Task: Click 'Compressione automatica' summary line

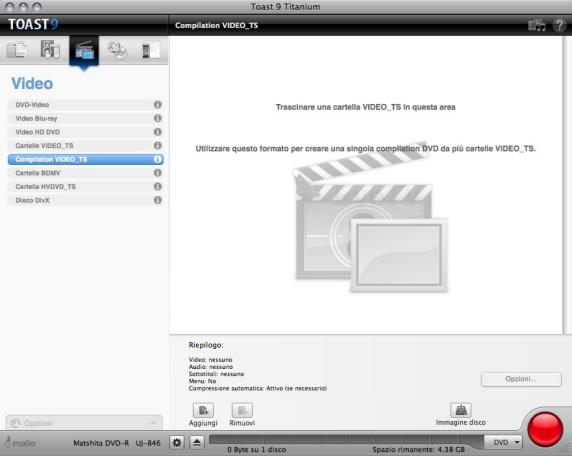Action: [x=258, y=389]
